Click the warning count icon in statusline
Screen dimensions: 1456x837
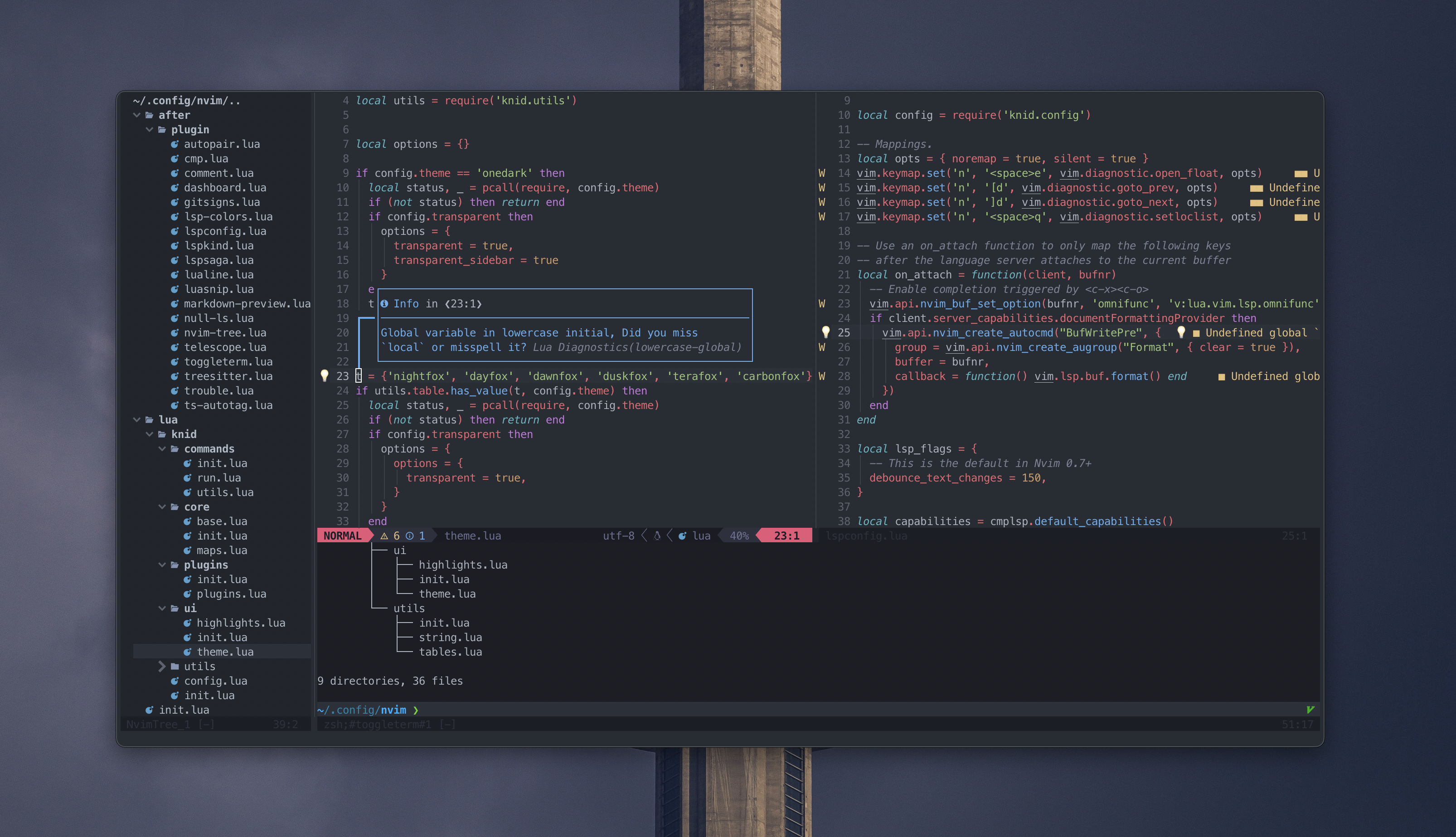click(x=384, y=536)
